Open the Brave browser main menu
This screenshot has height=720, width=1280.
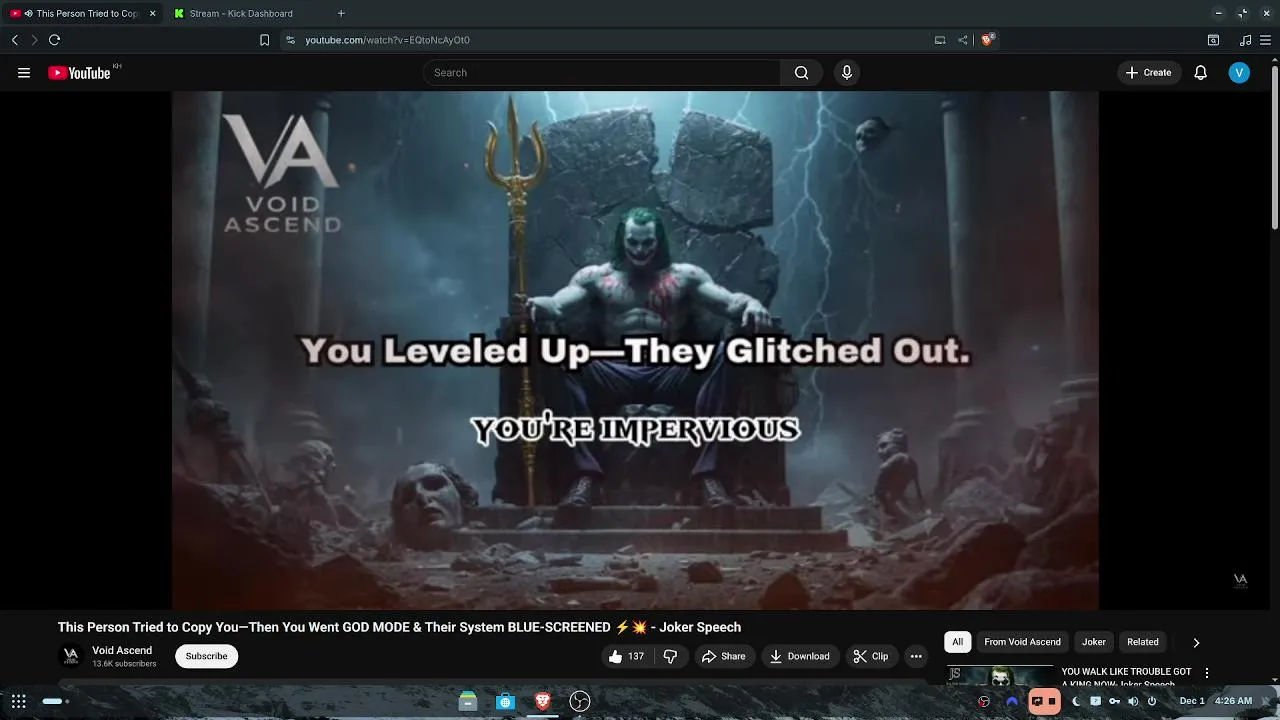(x=1266, y=40)
